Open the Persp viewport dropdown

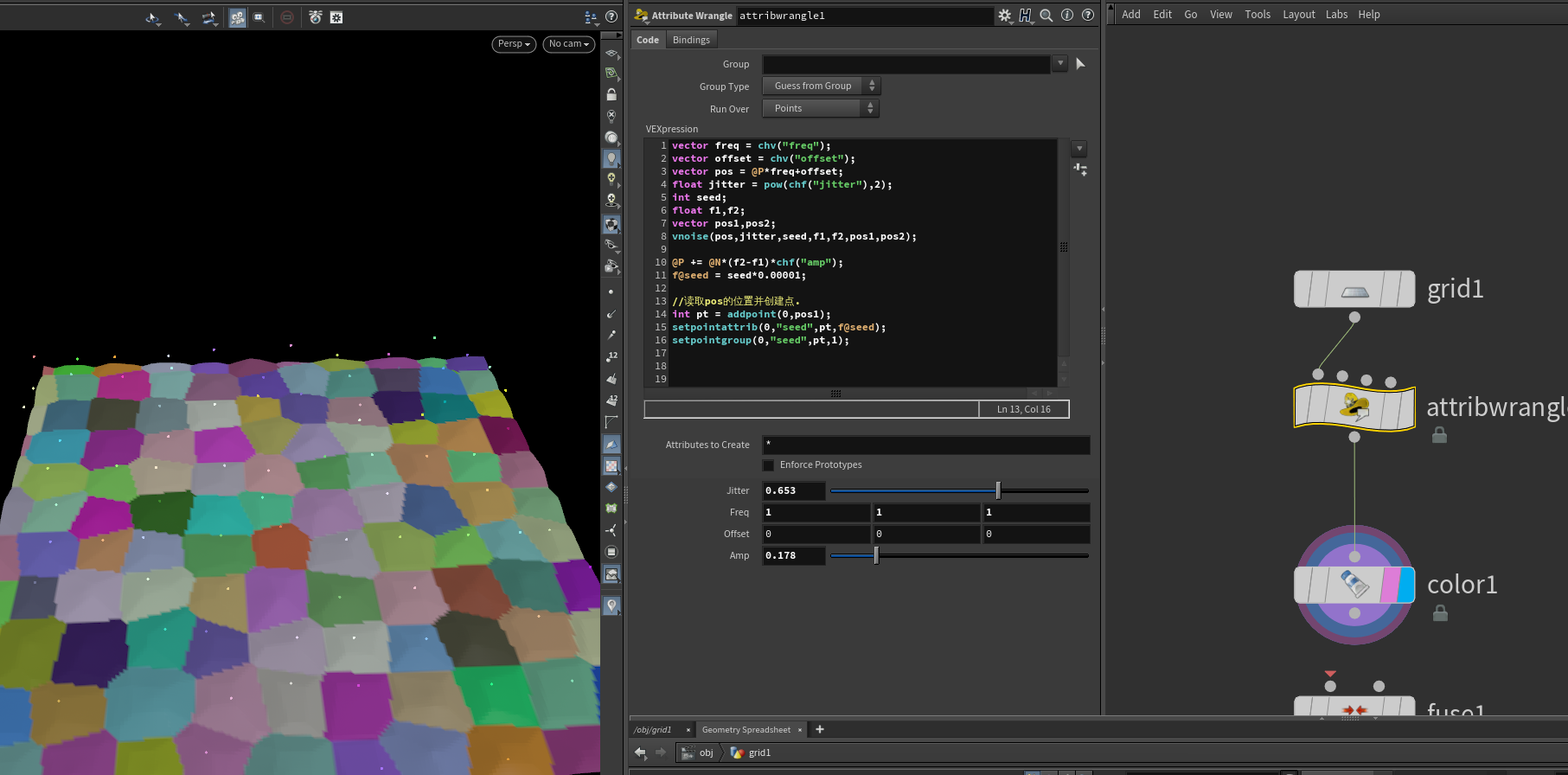tap(513, 44)
